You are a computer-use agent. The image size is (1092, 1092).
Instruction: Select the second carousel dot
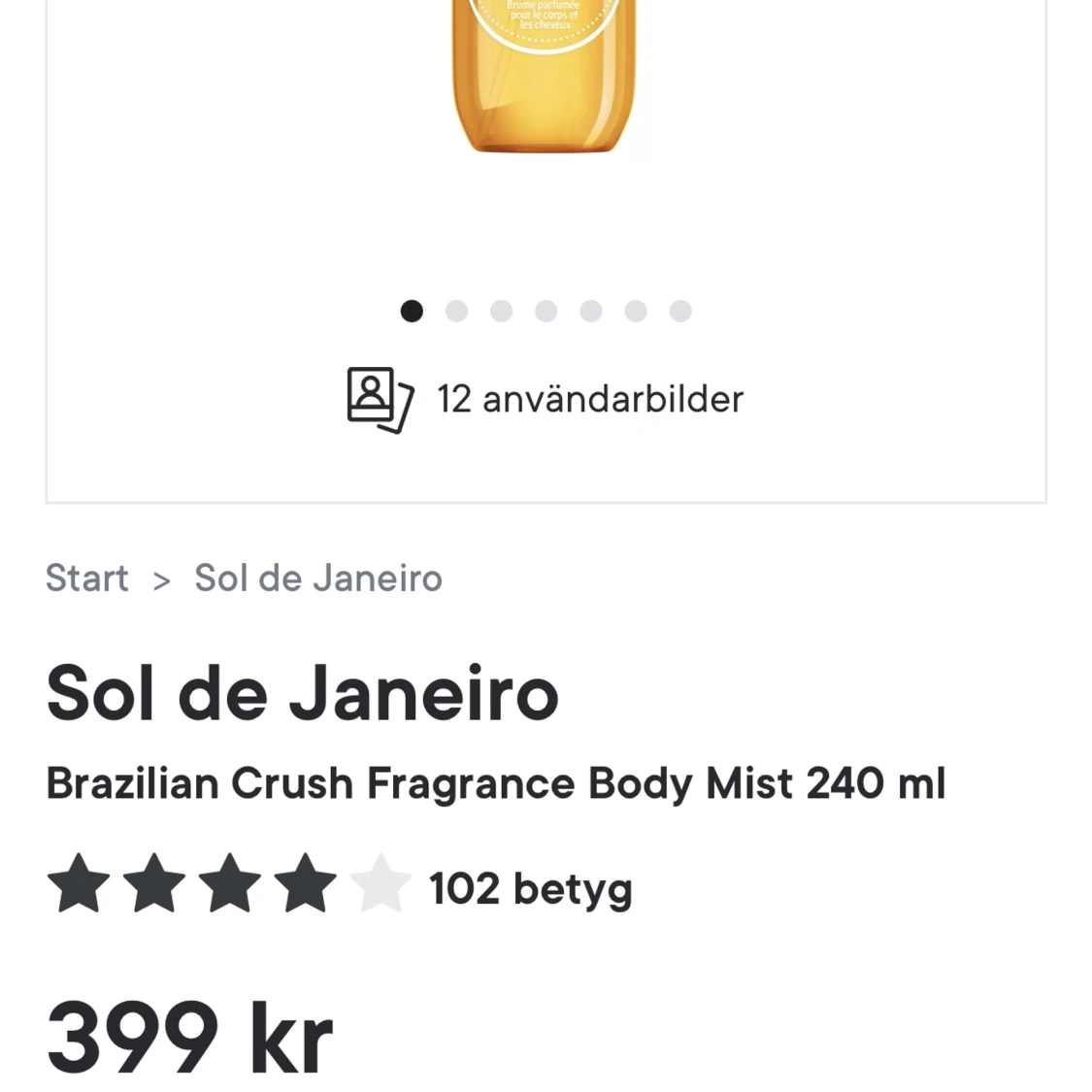(x=456, y=311)
